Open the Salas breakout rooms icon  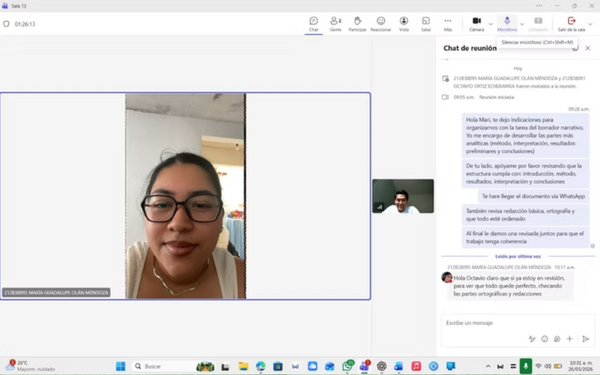click(426, 24)
